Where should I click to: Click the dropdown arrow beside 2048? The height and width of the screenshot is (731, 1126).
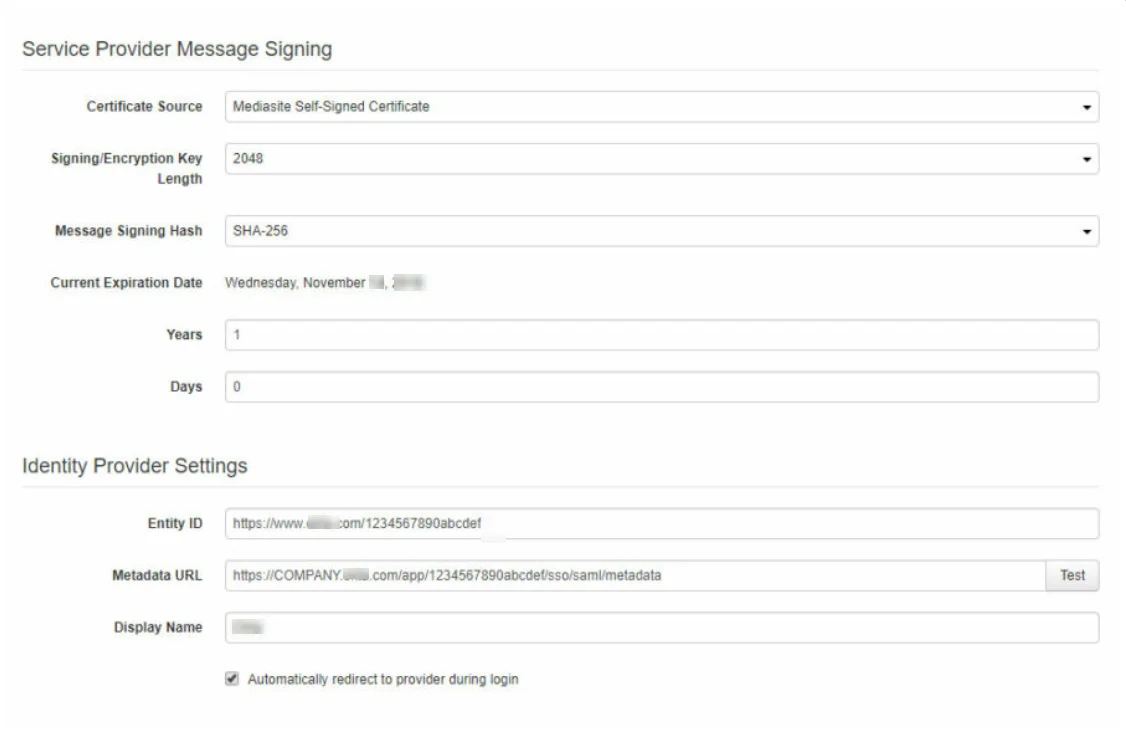(x=1087, y=160)
